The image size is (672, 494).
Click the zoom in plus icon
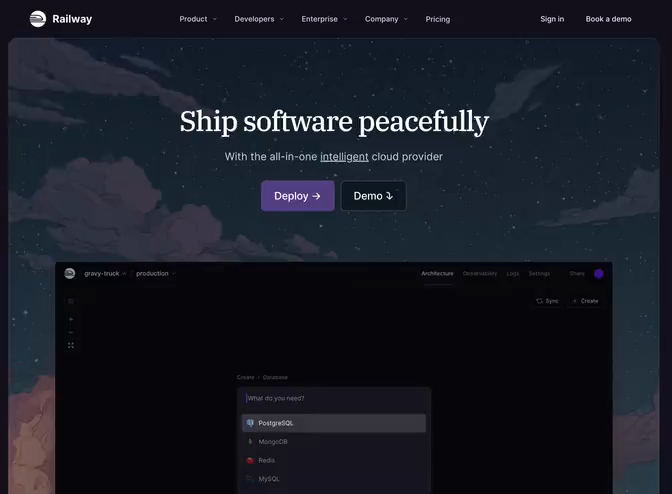(x=71, y=319)
